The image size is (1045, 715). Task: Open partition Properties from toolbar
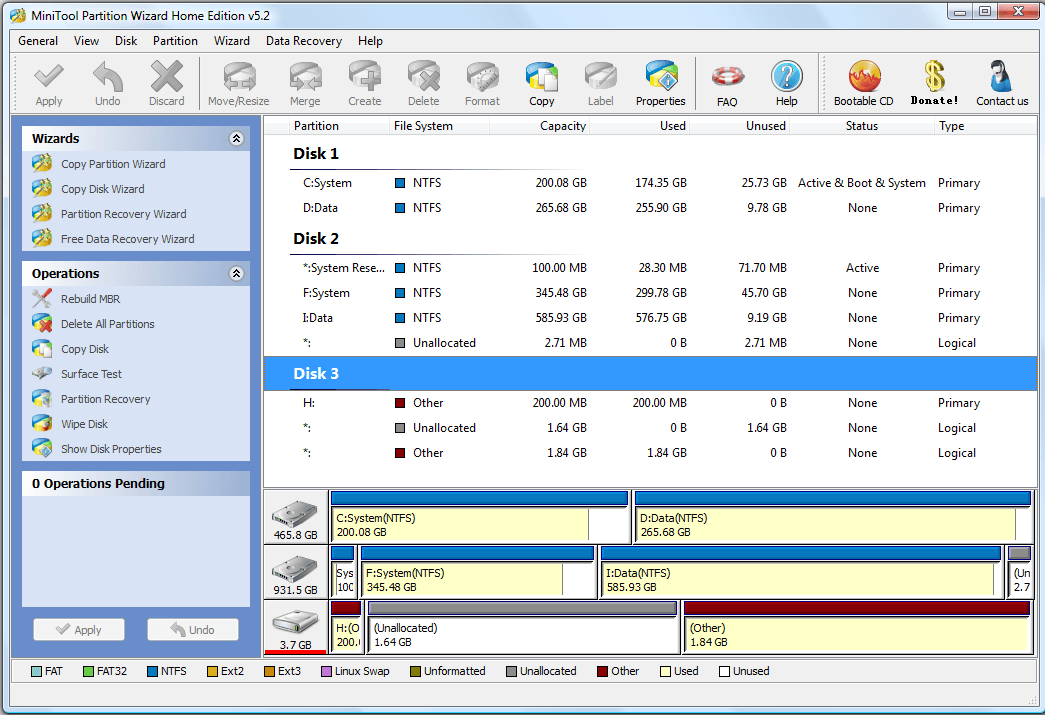(x=660, y=83)
